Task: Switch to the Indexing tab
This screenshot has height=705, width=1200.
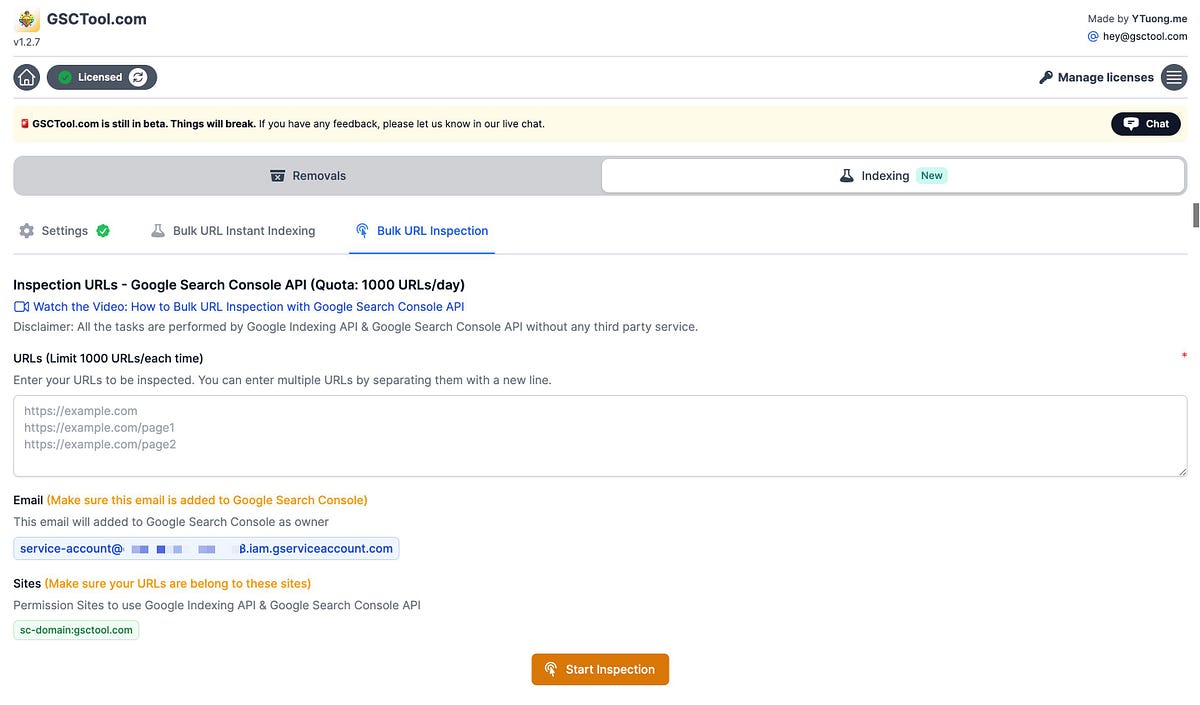Action: tap(885, 175)
